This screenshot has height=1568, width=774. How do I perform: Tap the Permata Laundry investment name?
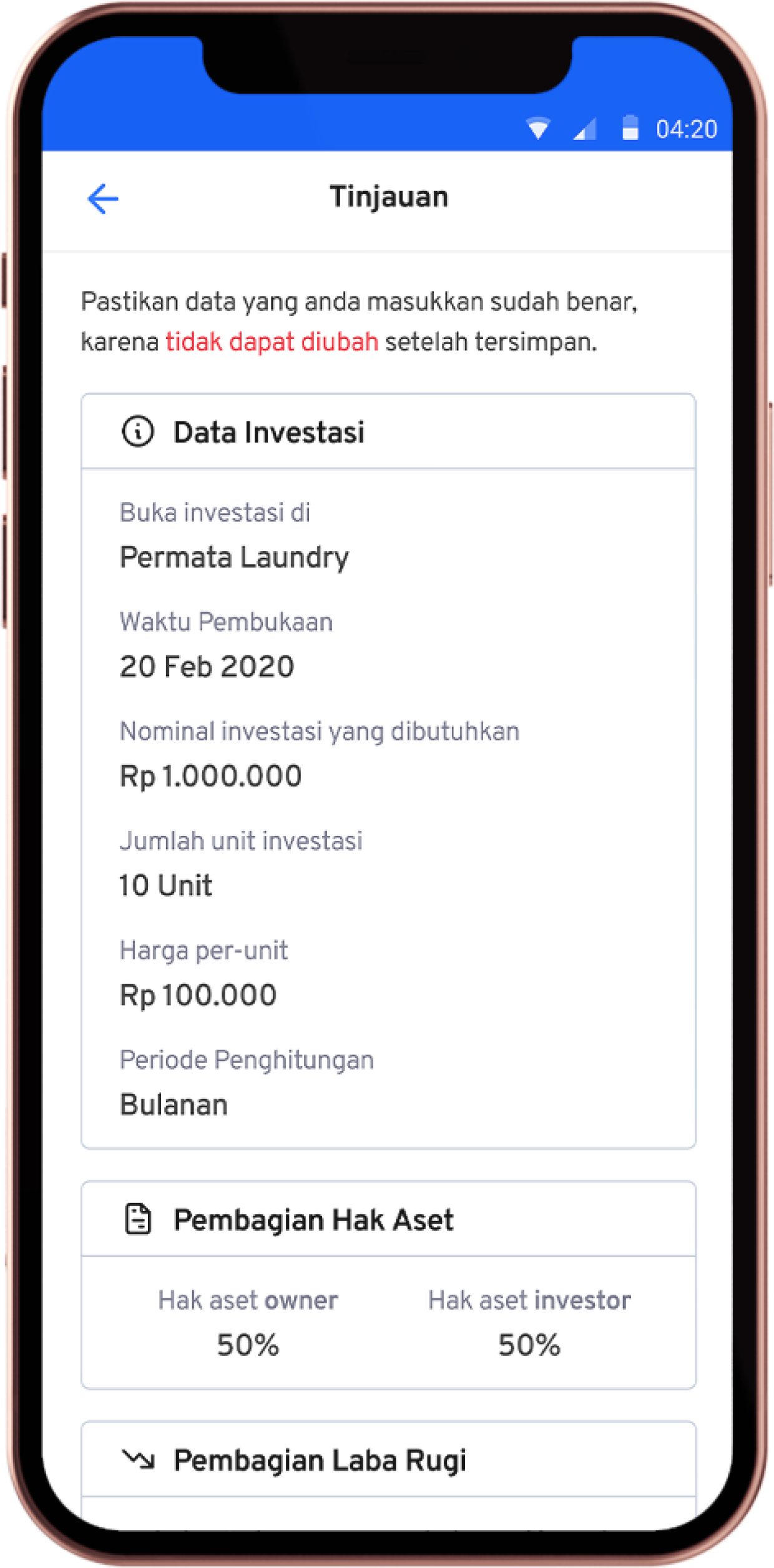(x=234, y=557)
